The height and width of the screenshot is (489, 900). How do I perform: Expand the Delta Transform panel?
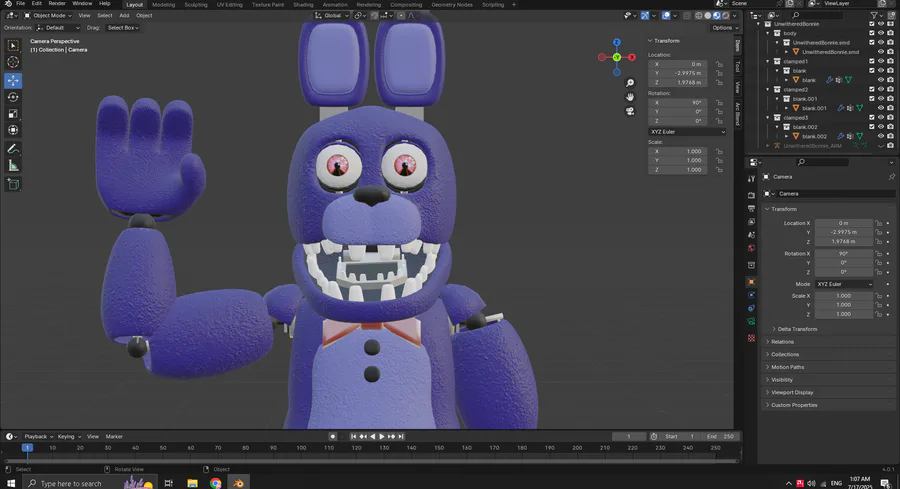click(797, 329)
